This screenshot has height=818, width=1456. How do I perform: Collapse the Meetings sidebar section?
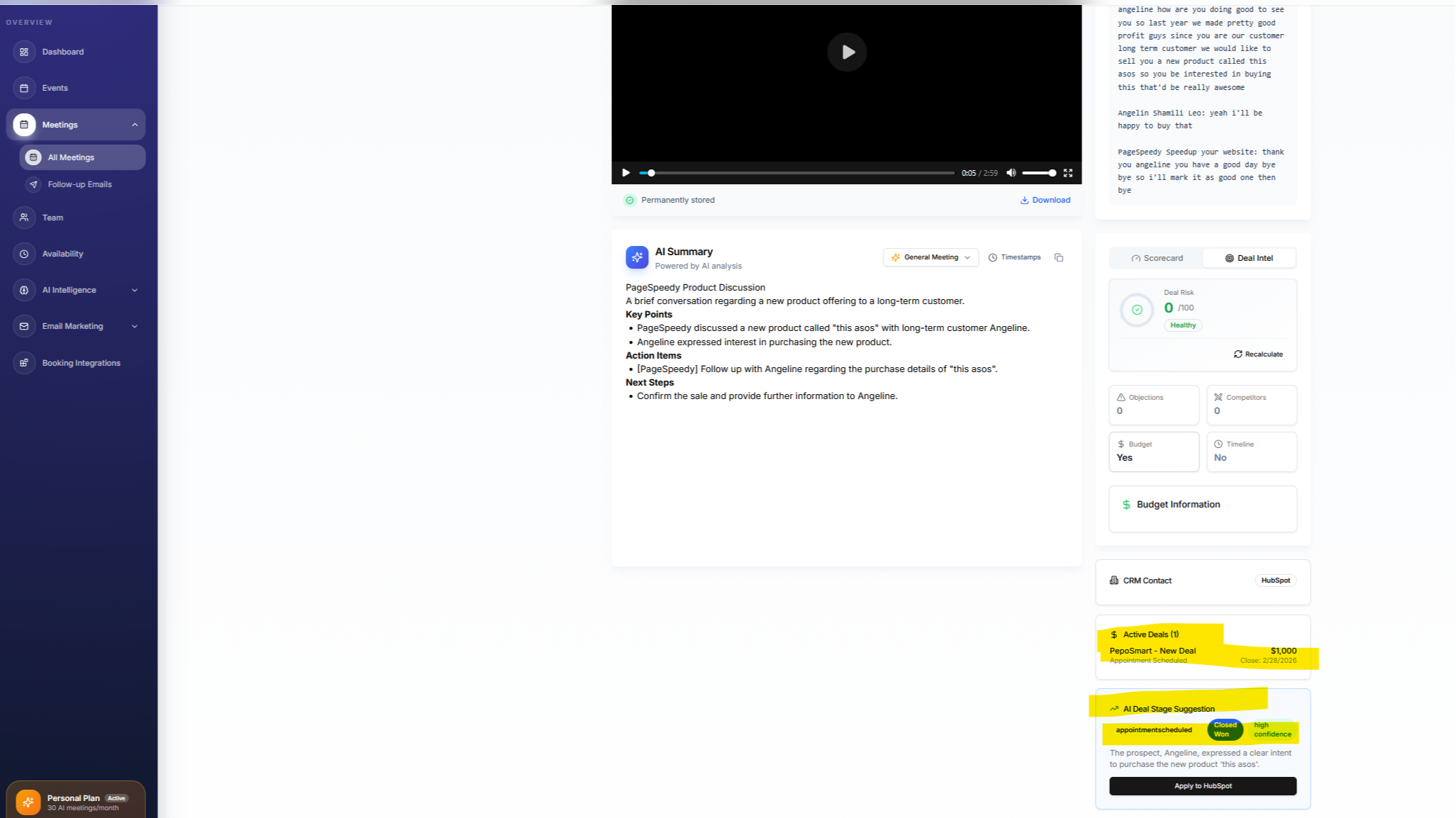(x=134, y=125)
